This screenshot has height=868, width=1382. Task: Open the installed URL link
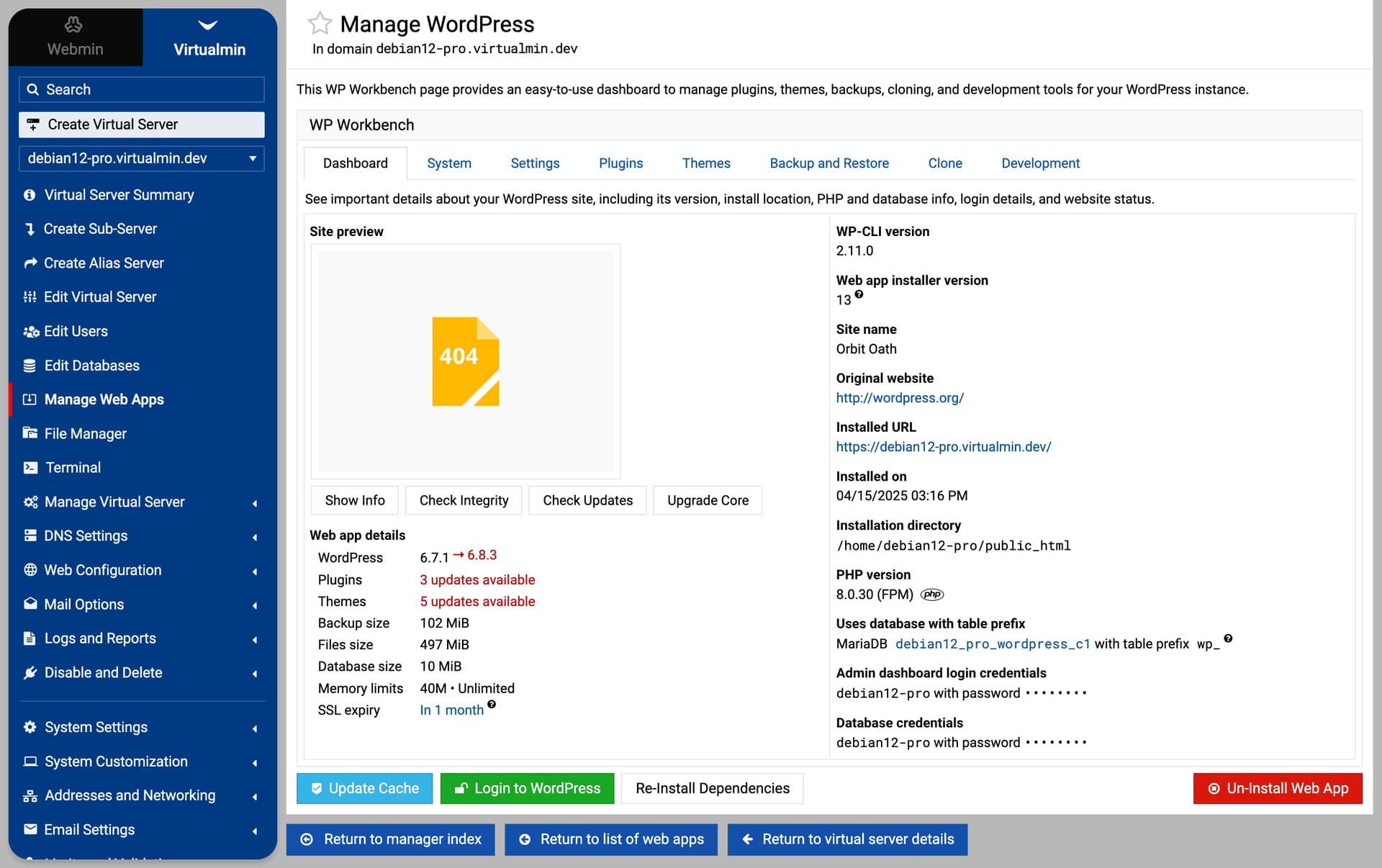point(943,447)
